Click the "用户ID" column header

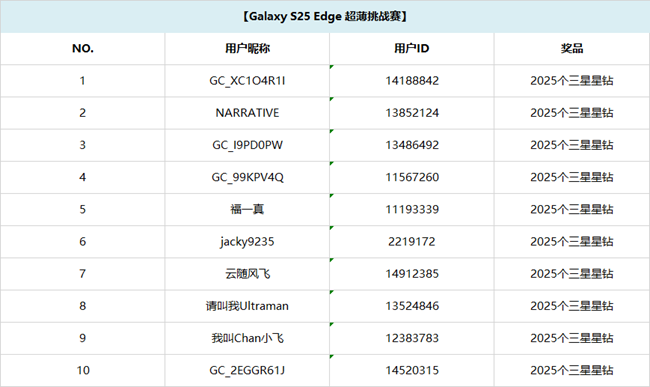(412, 48)
